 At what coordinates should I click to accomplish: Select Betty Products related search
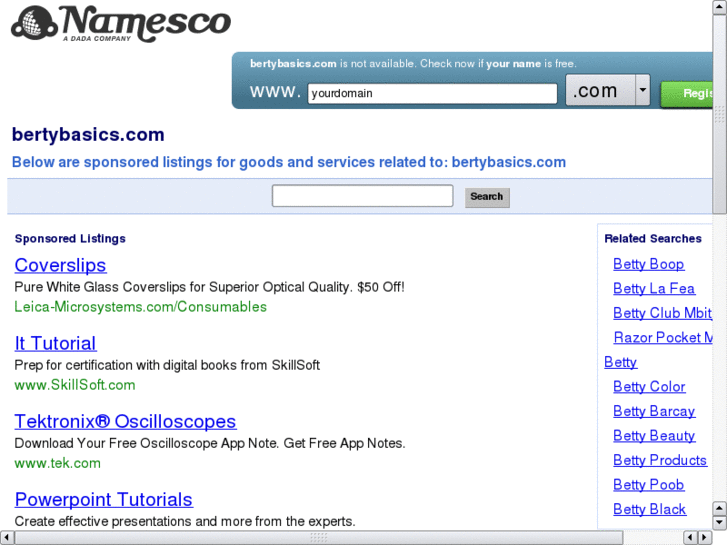[x=660, y=460]
